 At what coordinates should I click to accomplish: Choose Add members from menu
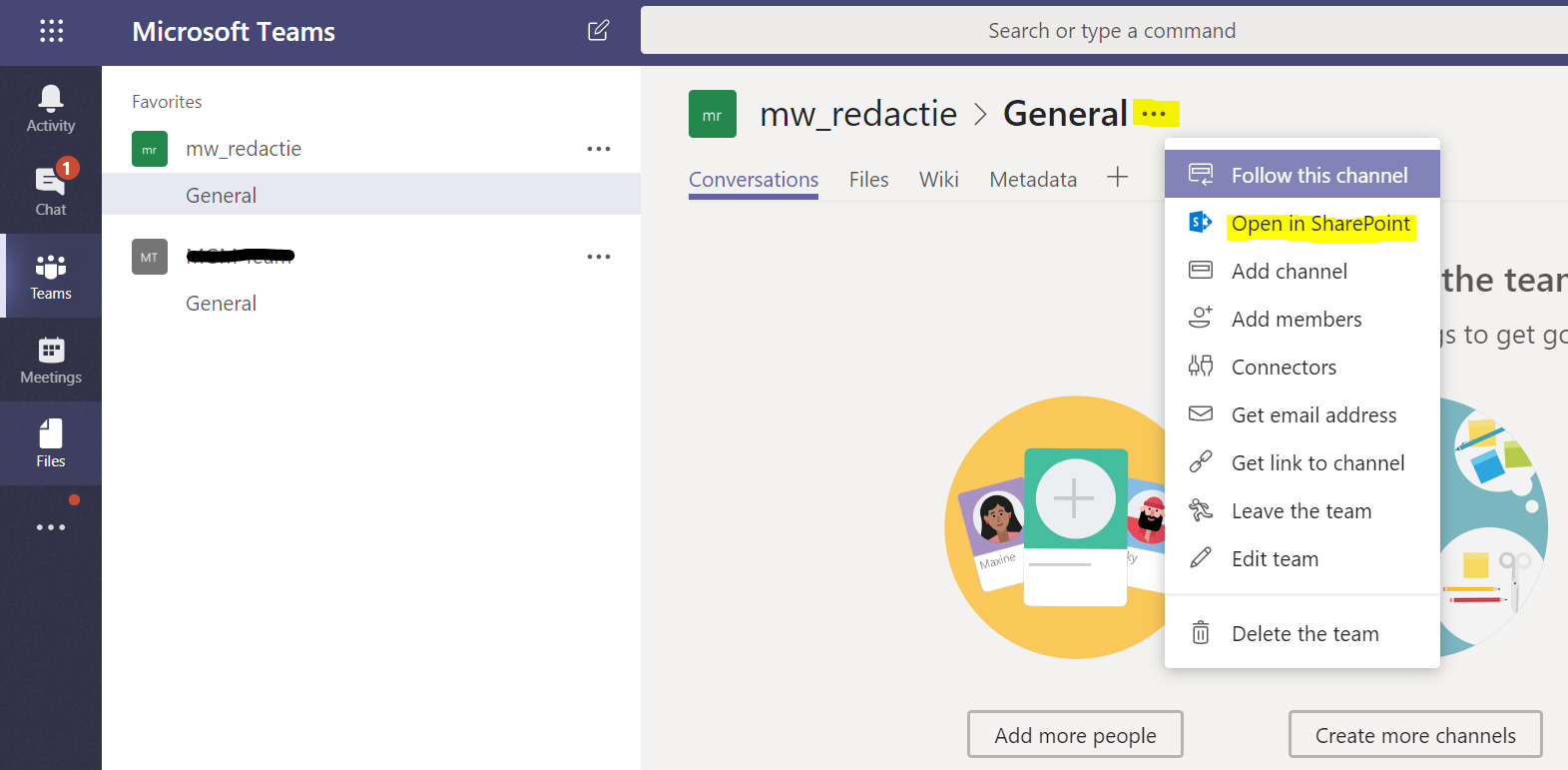click(x=1303, y=319)
